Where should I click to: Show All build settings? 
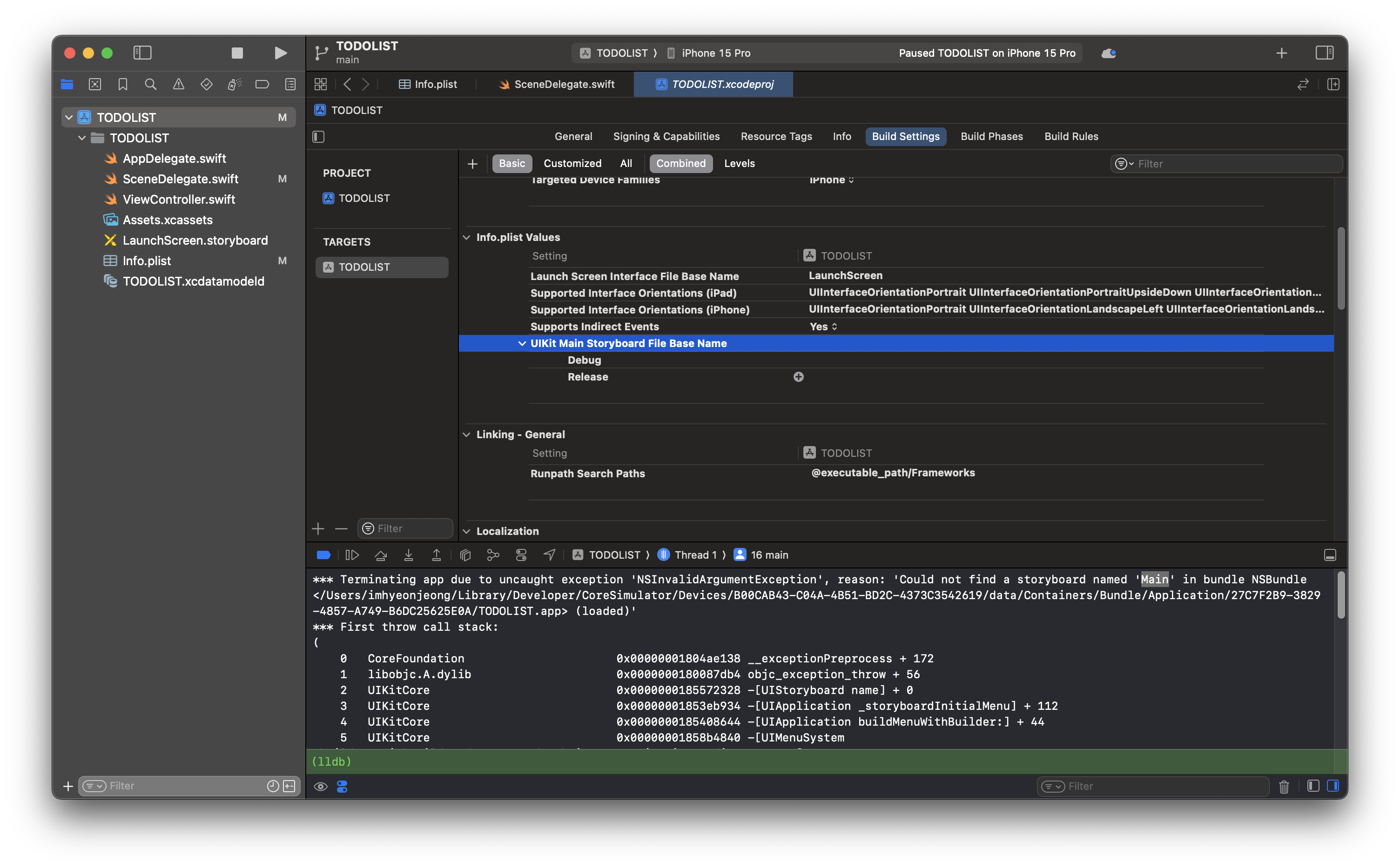point(626,164)
